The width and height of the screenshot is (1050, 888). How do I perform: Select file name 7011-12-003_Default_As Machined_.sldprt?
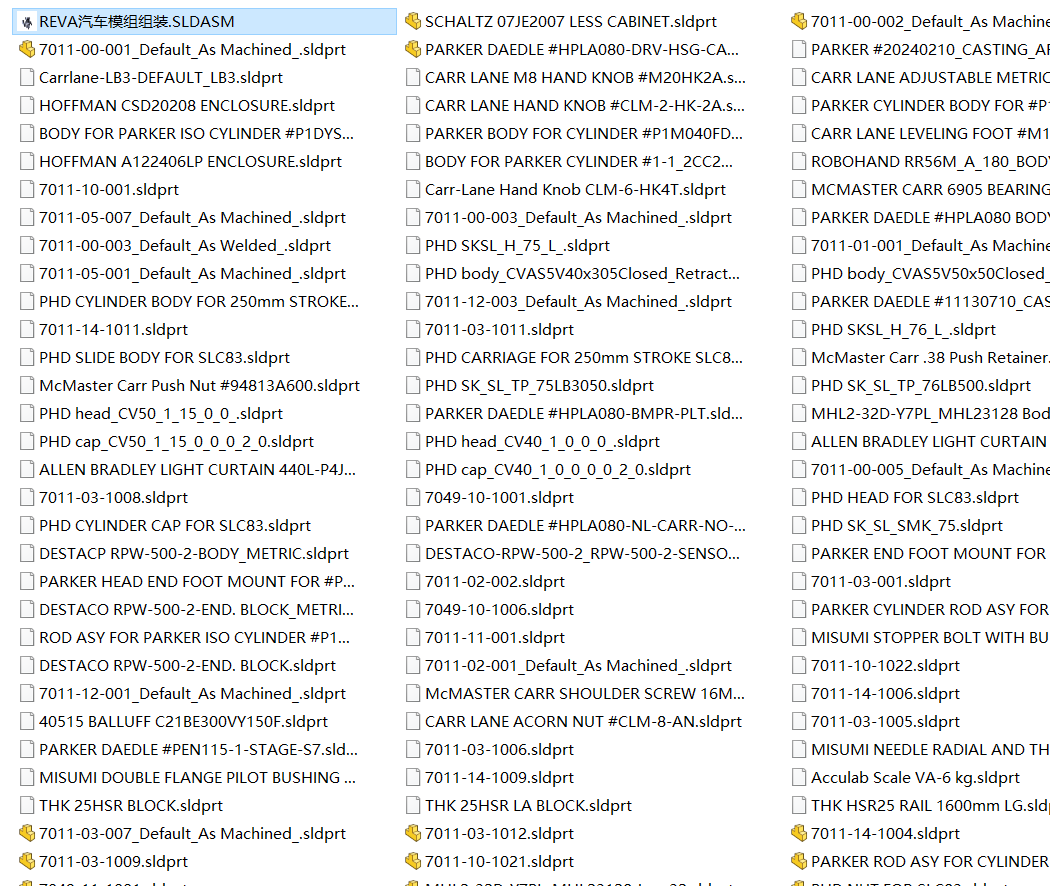click(x=578, y=302)
